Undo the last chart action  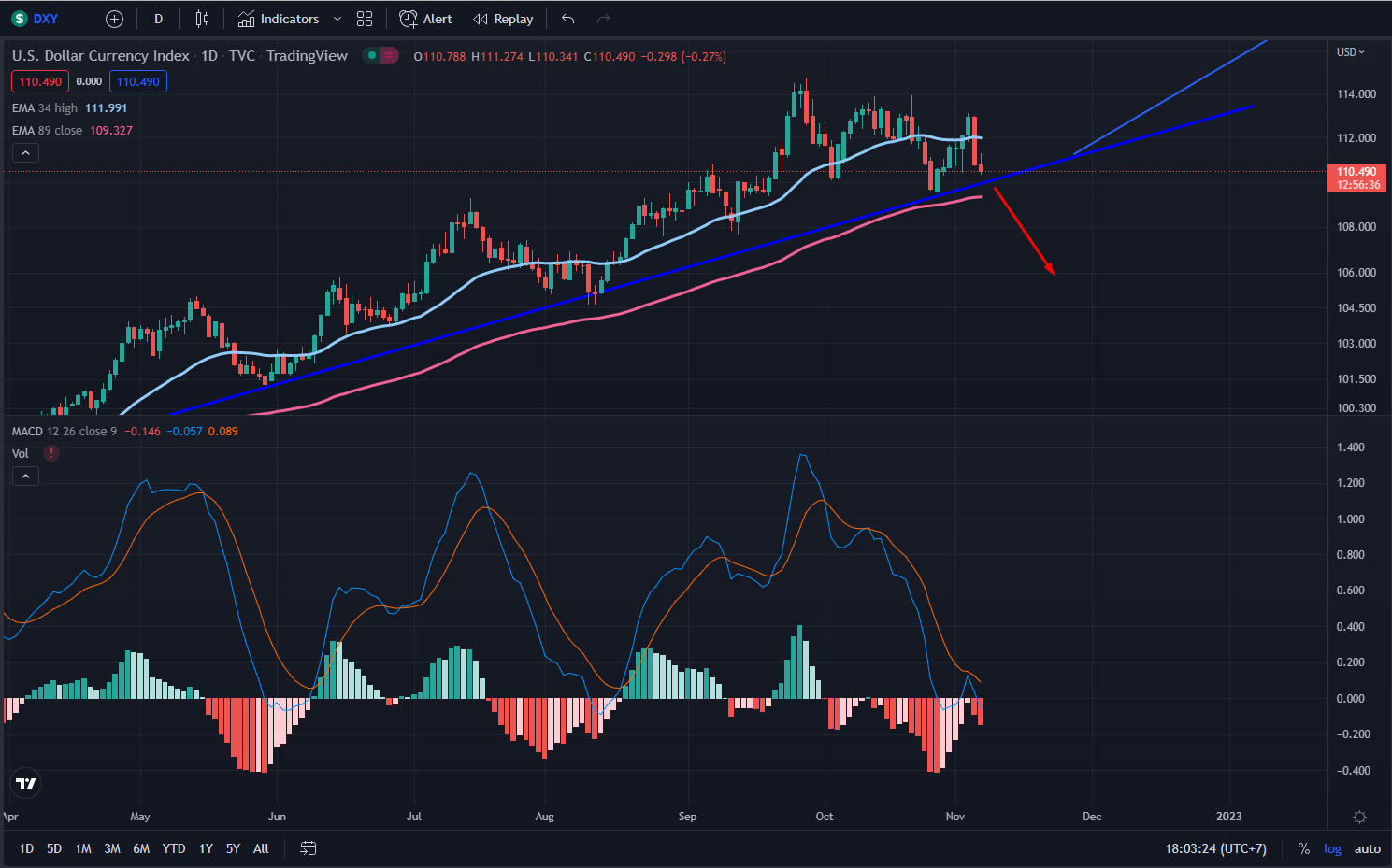[x=567, y=19]
